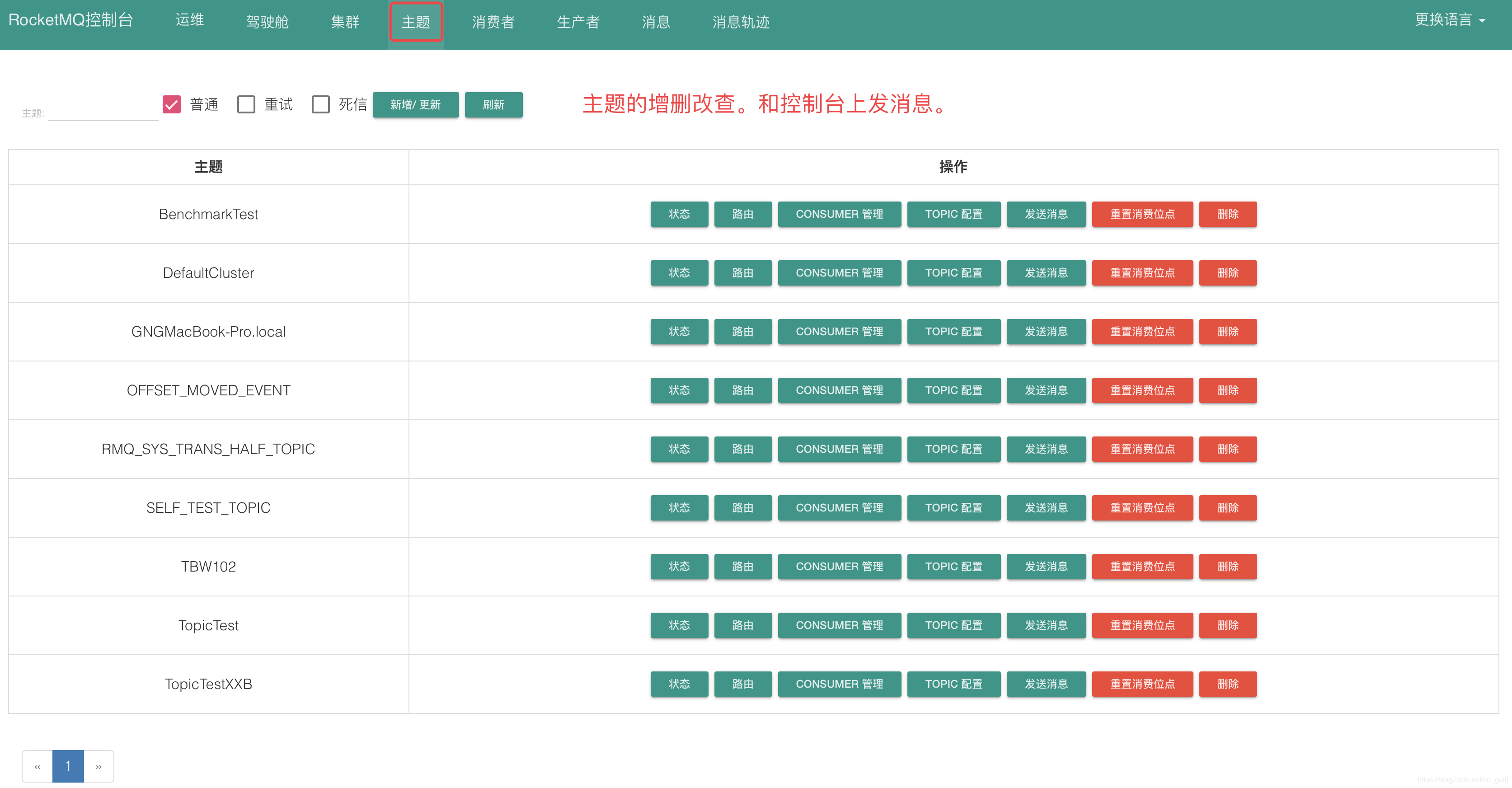Open CONSUMER 管理 for TBW102
This screenshot has height=788, width=1512.
click(x=839, y=566)
